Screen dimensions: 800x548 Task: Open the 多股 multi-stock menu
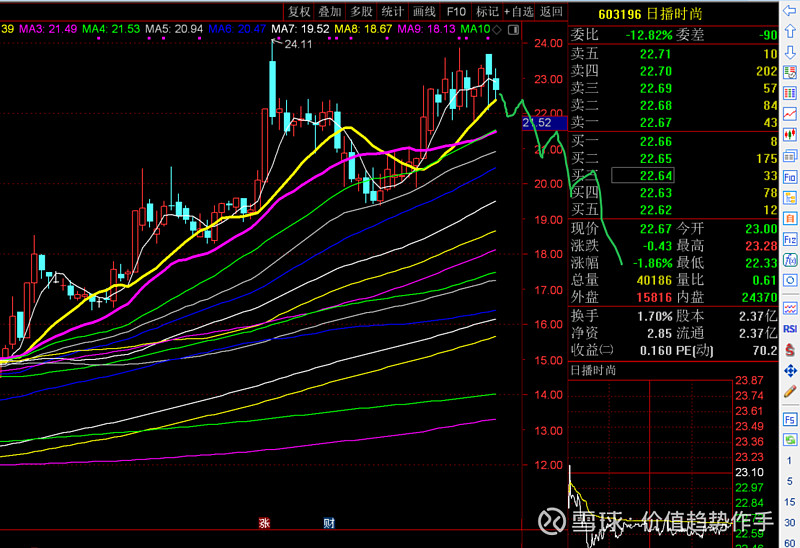click(361, 11)
